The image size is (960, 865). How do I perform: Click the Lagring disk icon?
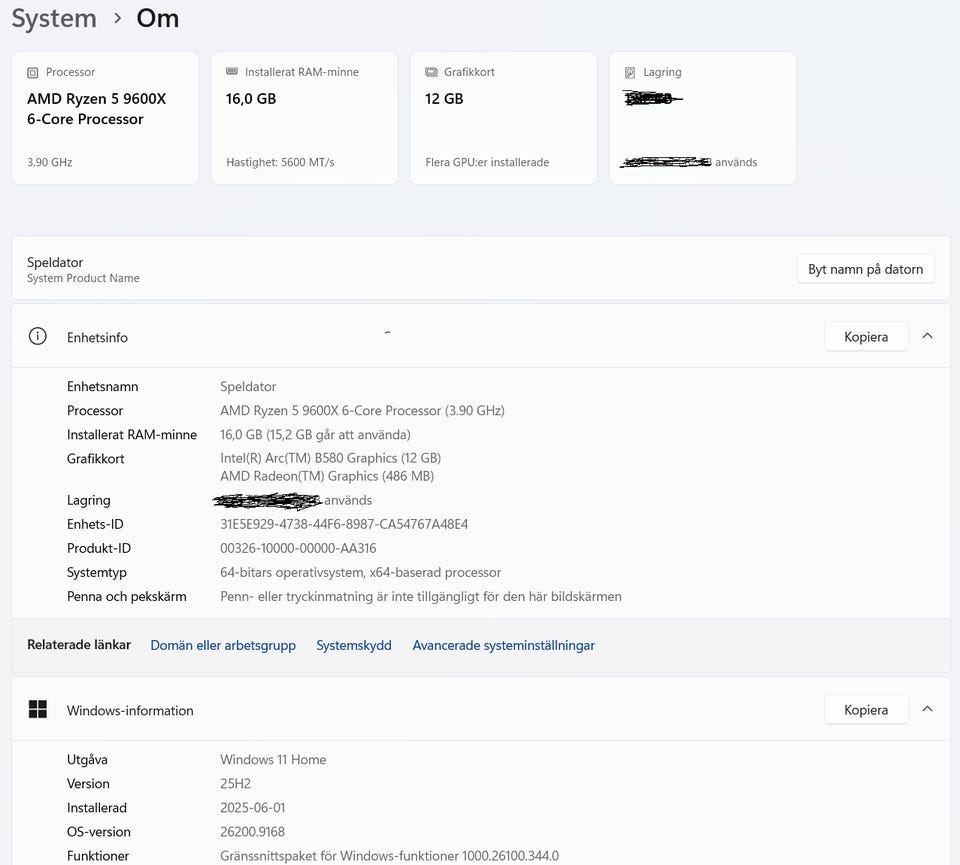click(630, 73)
